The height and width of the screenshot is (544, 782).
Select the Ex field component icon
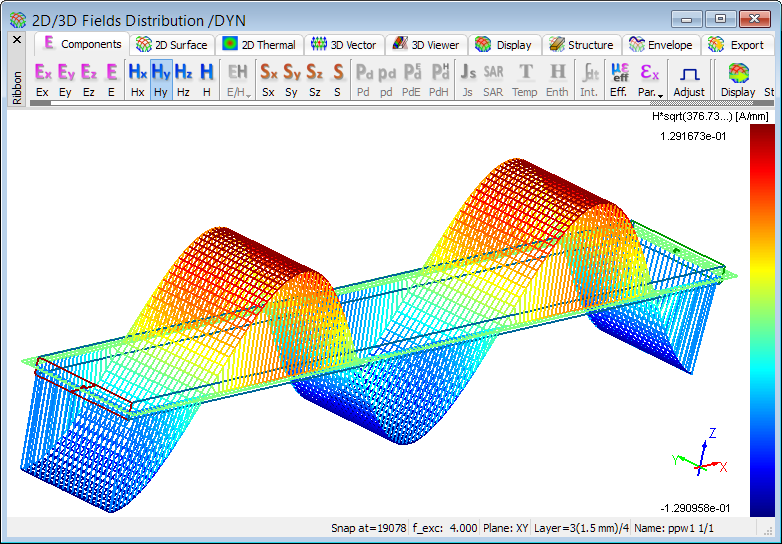pos(42,73)
